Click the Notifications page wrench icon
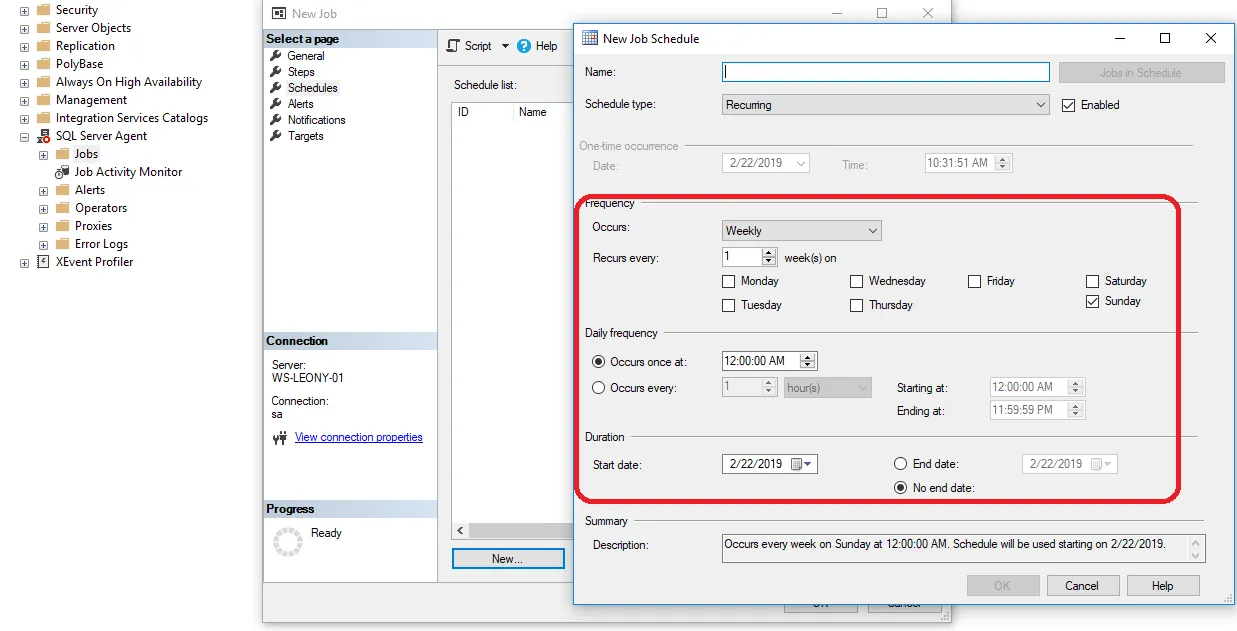Image resolution: width=1237 pixels, height=631 pixels. [x=276, y=120]
